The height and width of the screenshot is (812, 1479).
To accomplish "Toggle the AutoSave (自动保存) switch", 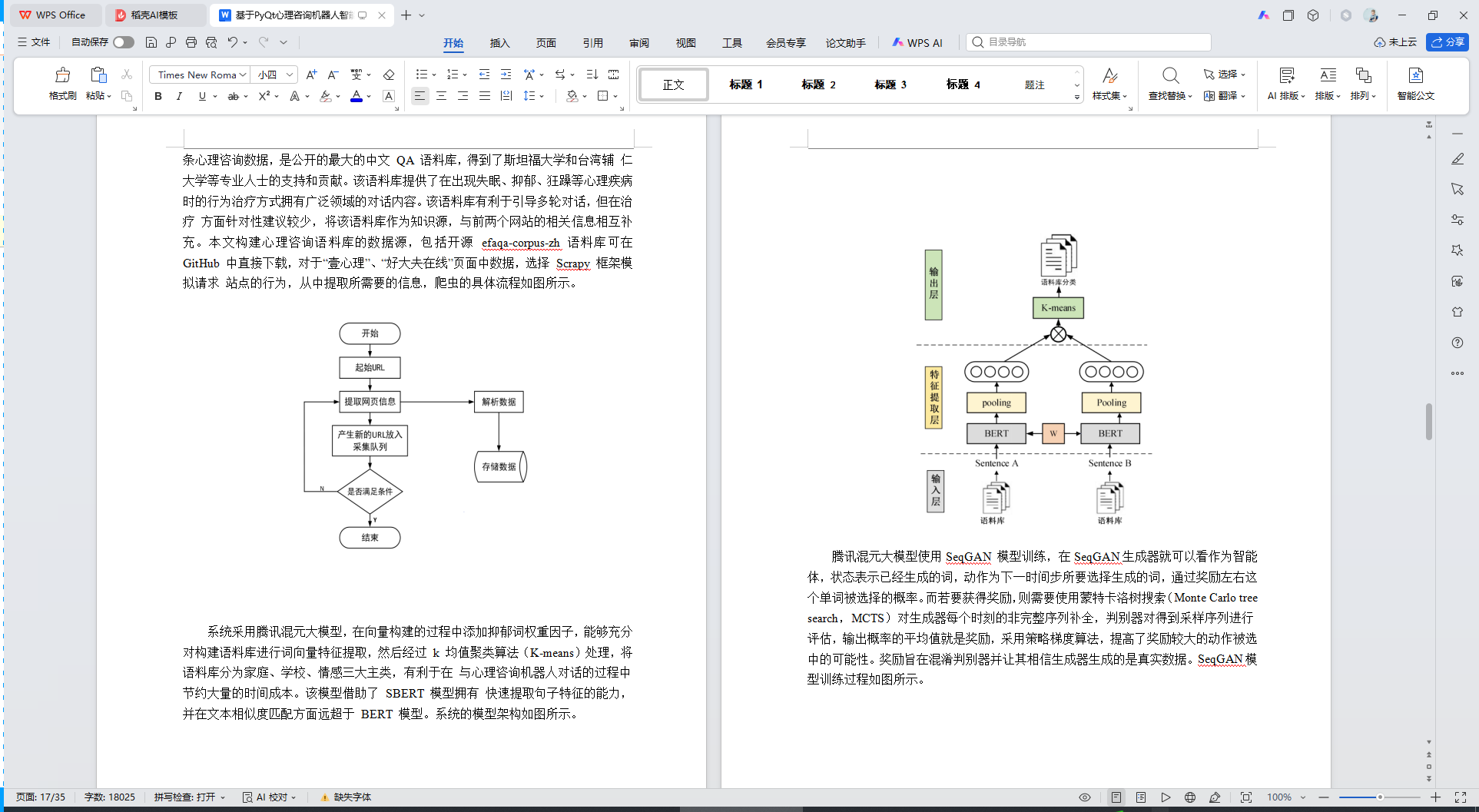I will pos(124,42).
